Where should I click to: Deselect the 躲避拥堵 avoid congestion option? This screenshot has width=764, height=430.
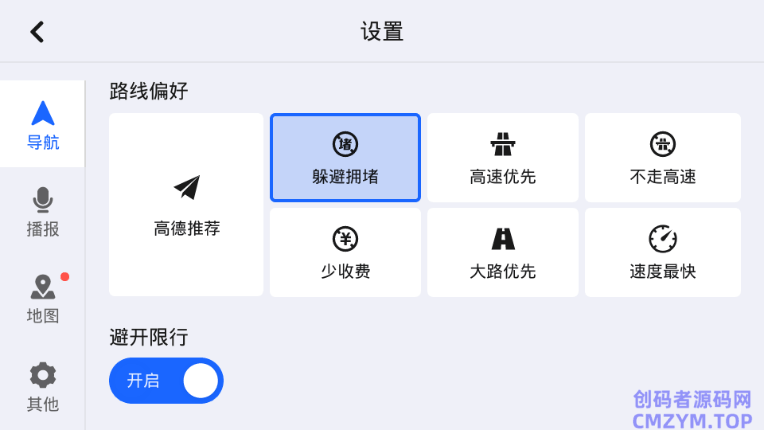345,158
